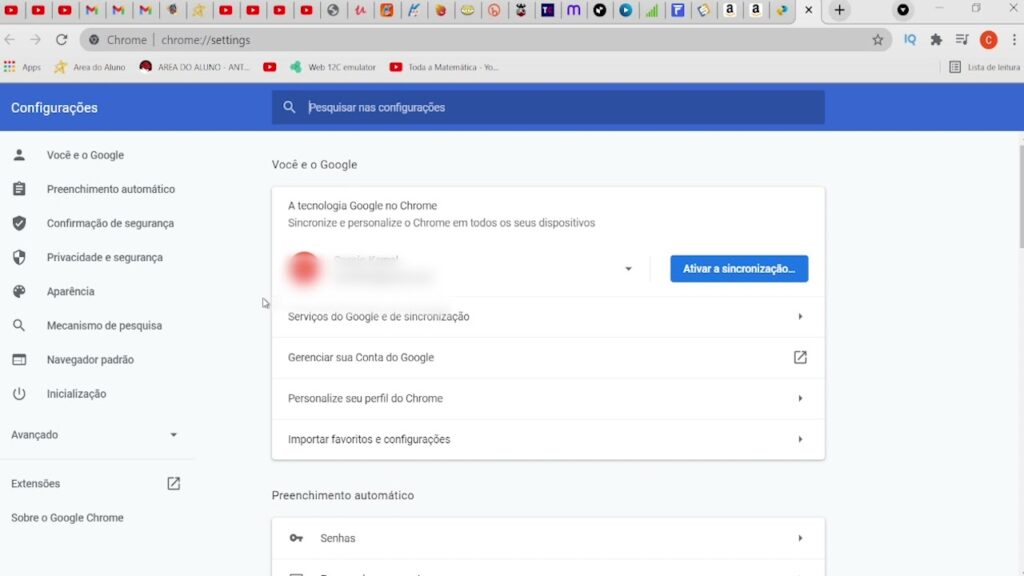Open the media control queue icon
Screen dimensions: 1024x576
pyautogui.click(x=962, y=40)
